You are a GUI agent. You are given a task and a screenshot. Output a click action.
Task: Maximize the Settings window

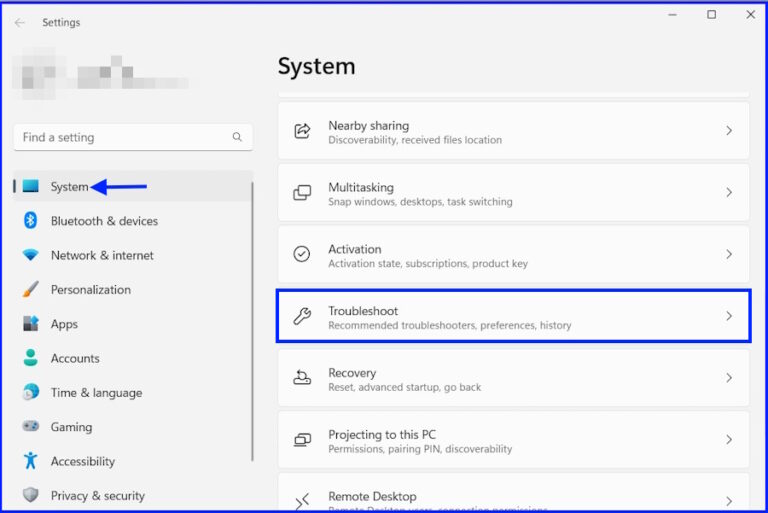click(712, 15)
